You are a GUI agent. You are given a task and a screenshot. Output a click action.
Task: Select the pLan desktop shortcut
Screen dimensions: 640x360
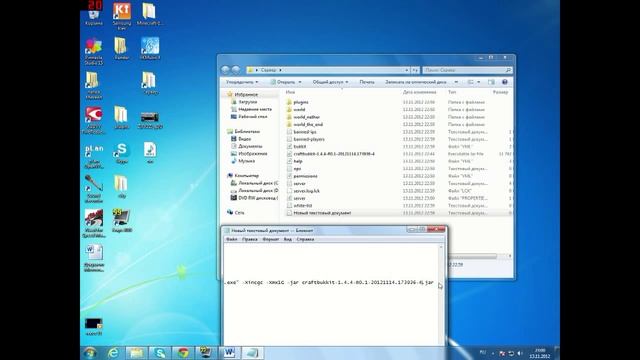click(x=94, y=156)
